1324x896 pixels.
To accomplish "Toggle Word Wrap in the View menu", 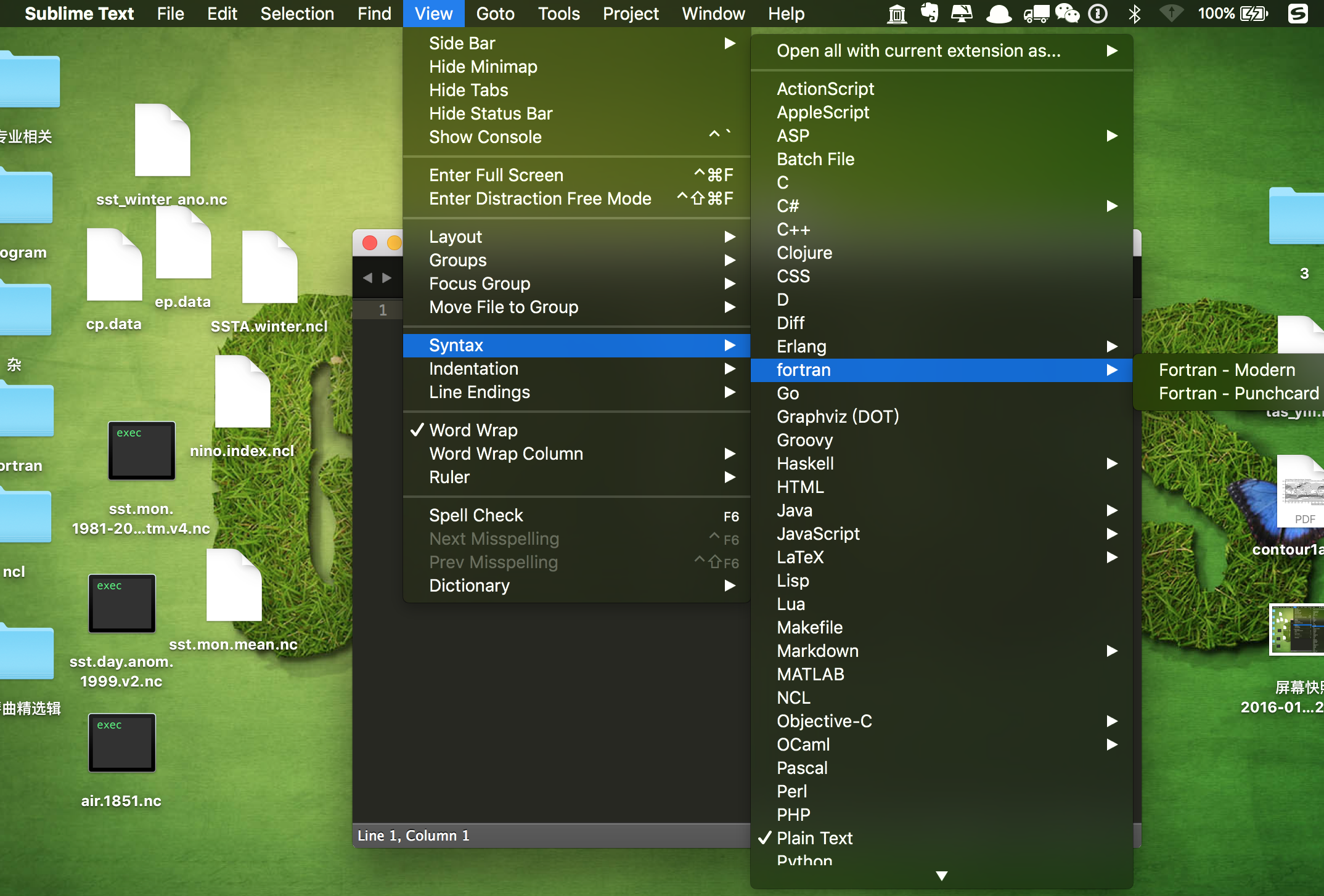I will [x=473, y=430].
